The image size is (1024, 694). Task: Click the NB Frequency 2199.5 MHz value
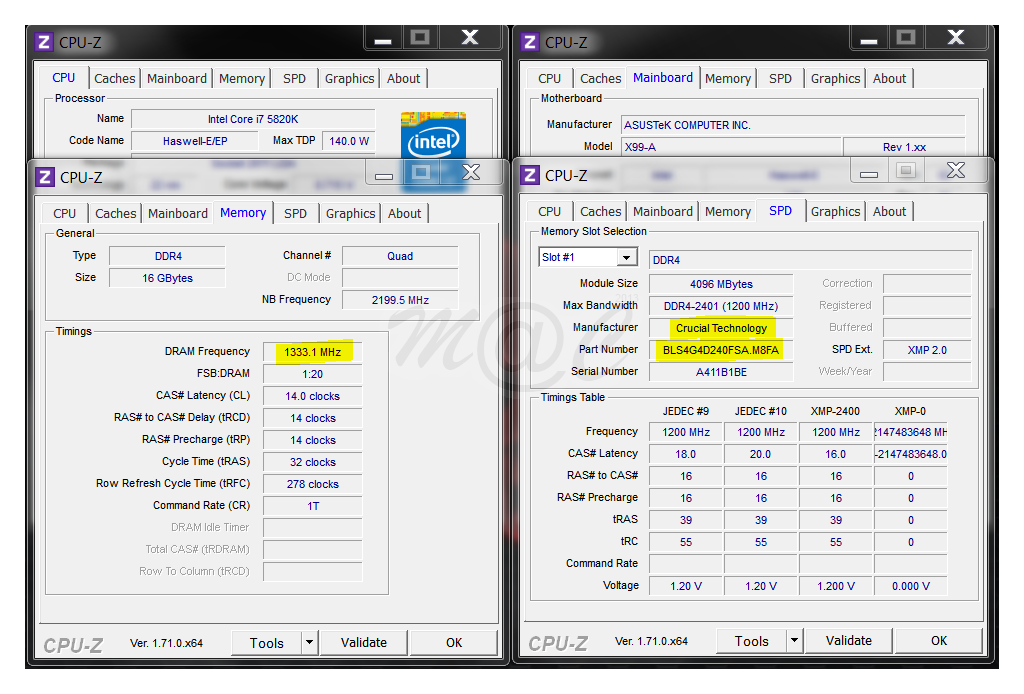[400, 300]
